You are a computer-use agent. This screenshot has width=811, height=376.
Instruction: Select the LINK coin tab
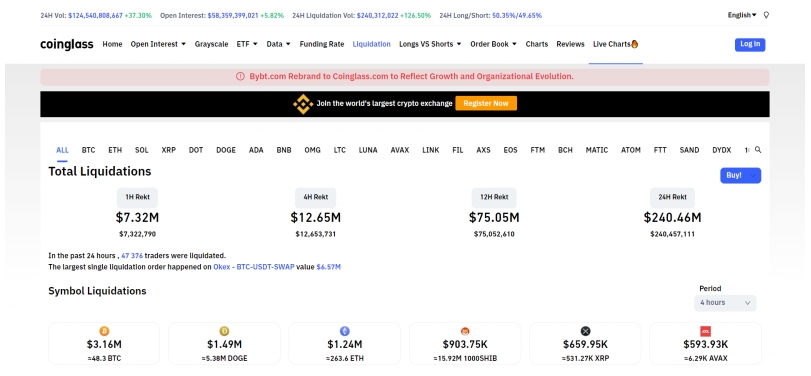[x=431, y=150]
